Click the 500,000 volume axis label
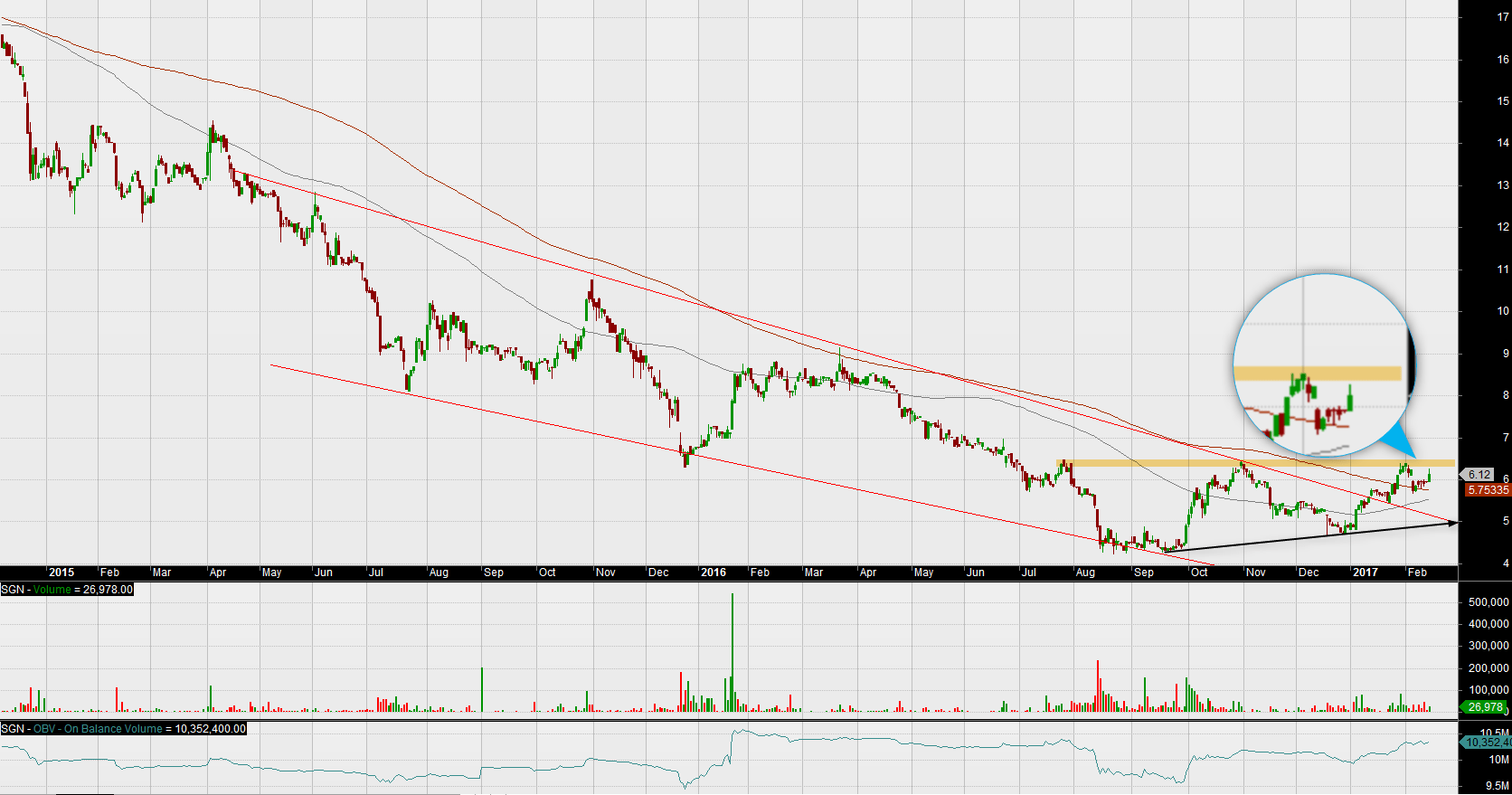The height and width of the screenshot is (795, 1512). click(x=1488, y=602)
